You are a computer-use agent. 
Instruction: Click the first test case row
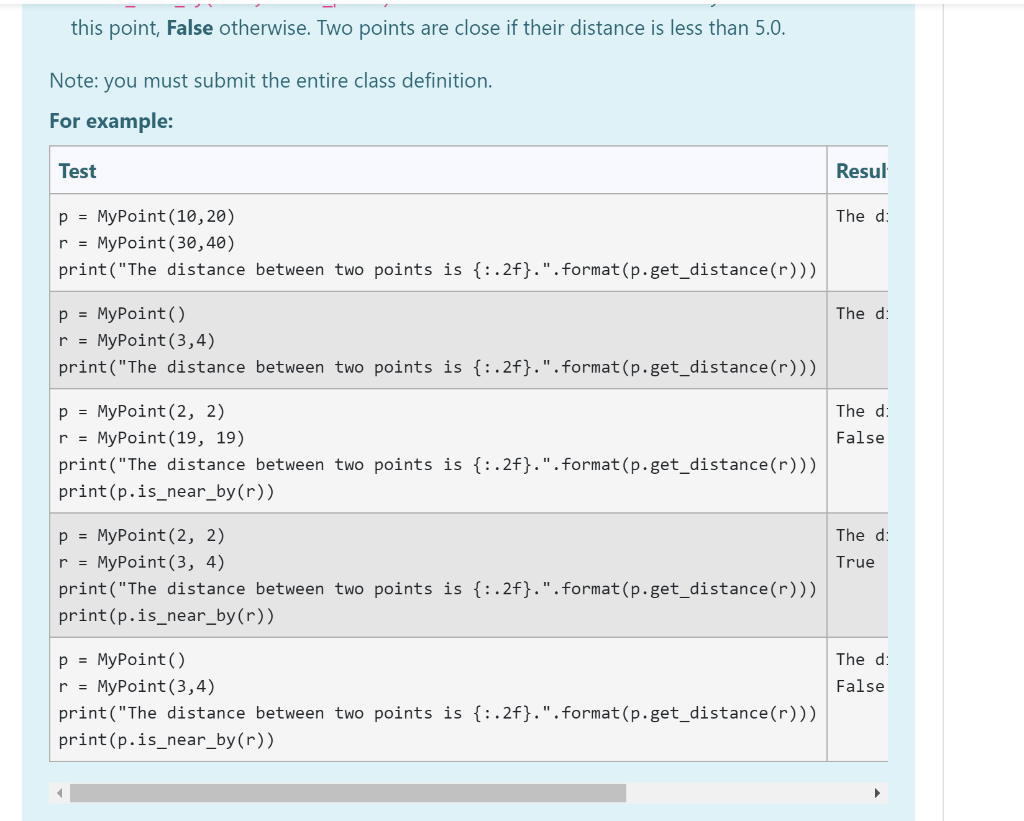(x=437, y=242)
